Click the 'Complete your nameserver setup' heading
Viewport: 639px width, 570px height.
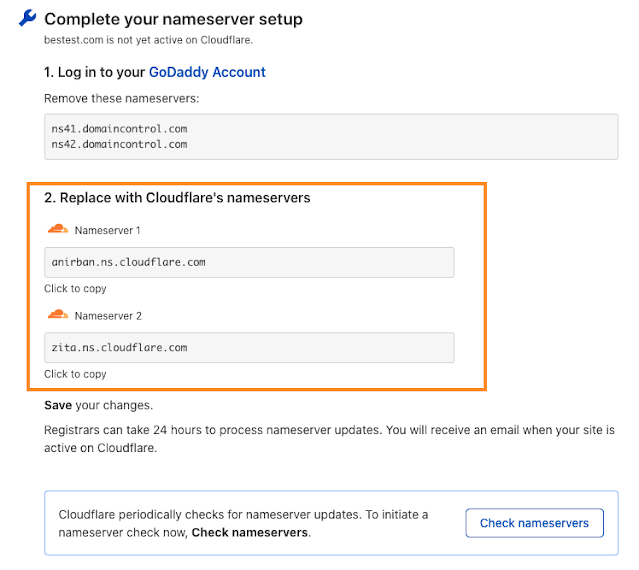(x=173, y=19)
